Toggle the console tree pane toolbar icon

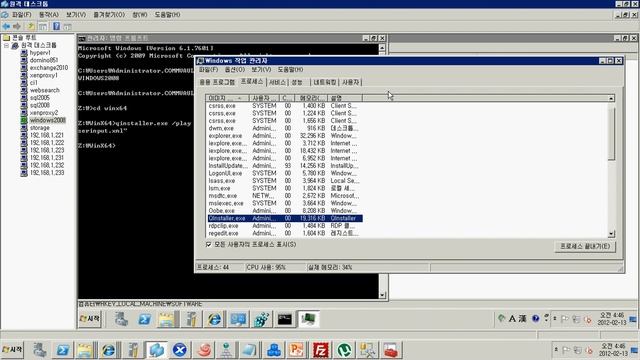click(42, 27)
